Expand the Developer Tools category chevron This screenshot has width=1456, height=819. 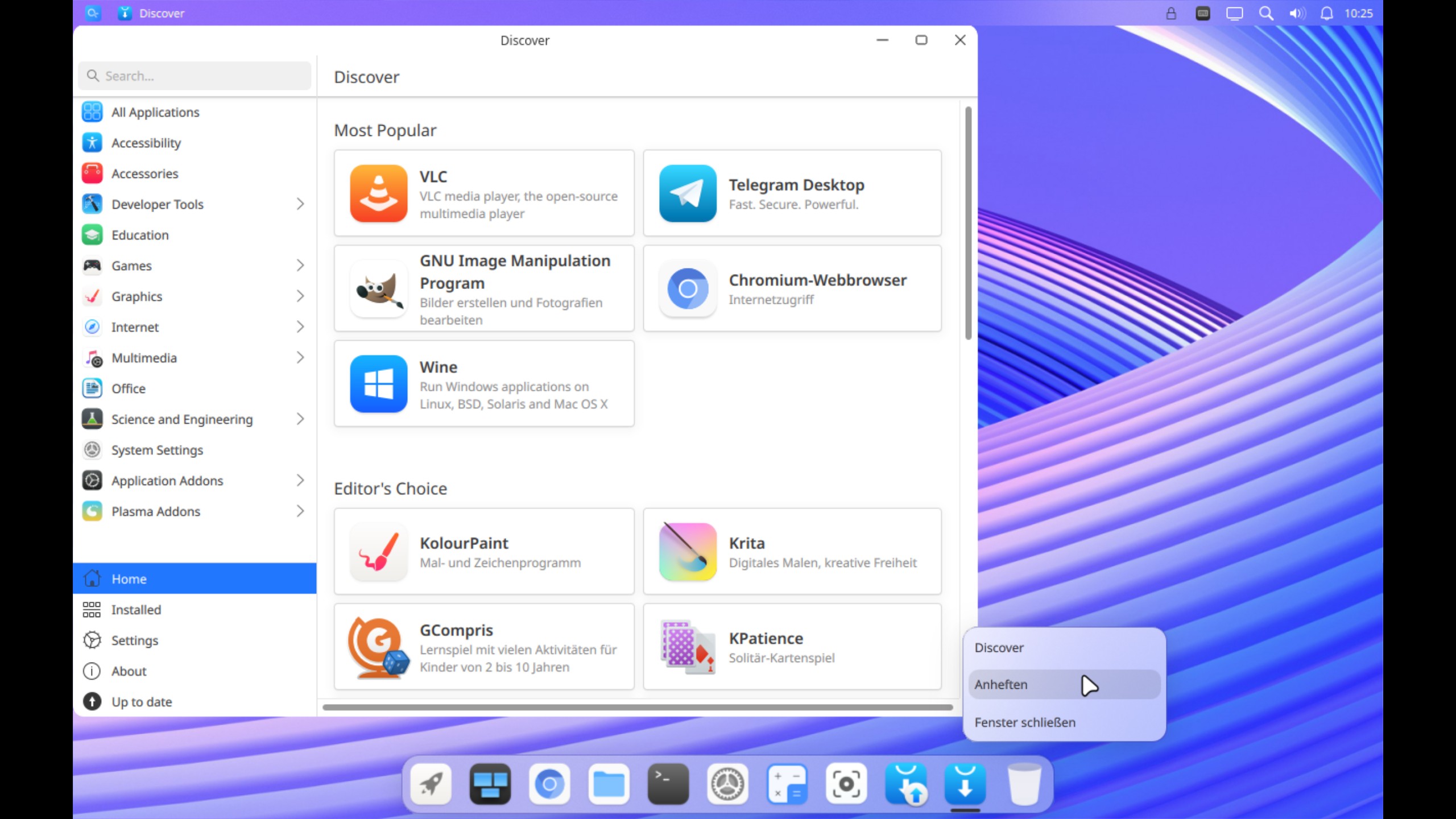point(300,204)
